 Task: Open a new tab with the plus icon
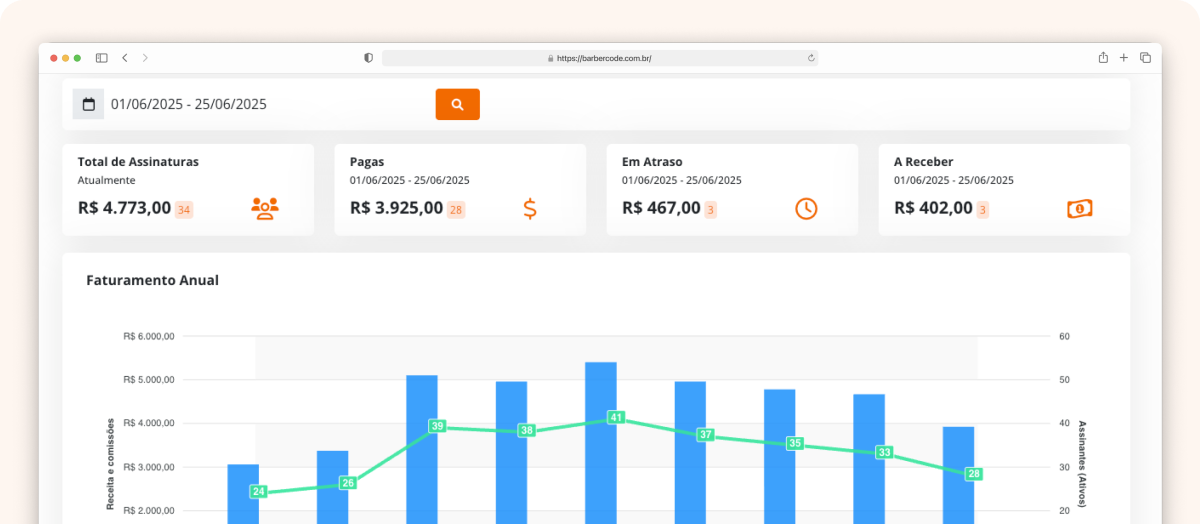[1124, 58]
